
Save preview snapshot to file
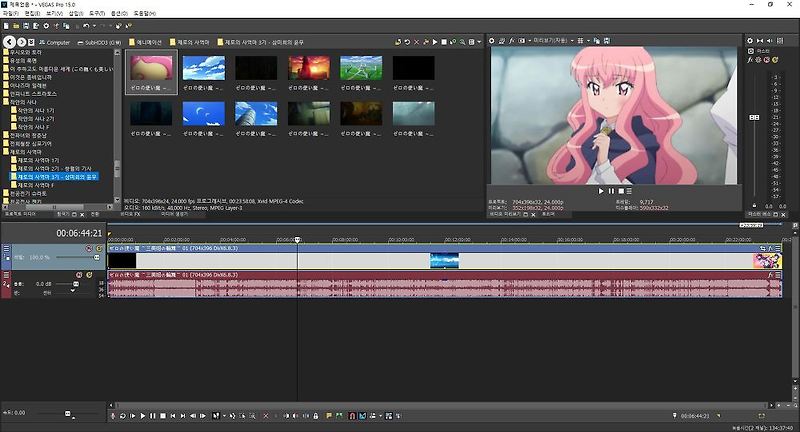[x=606, y=40]
